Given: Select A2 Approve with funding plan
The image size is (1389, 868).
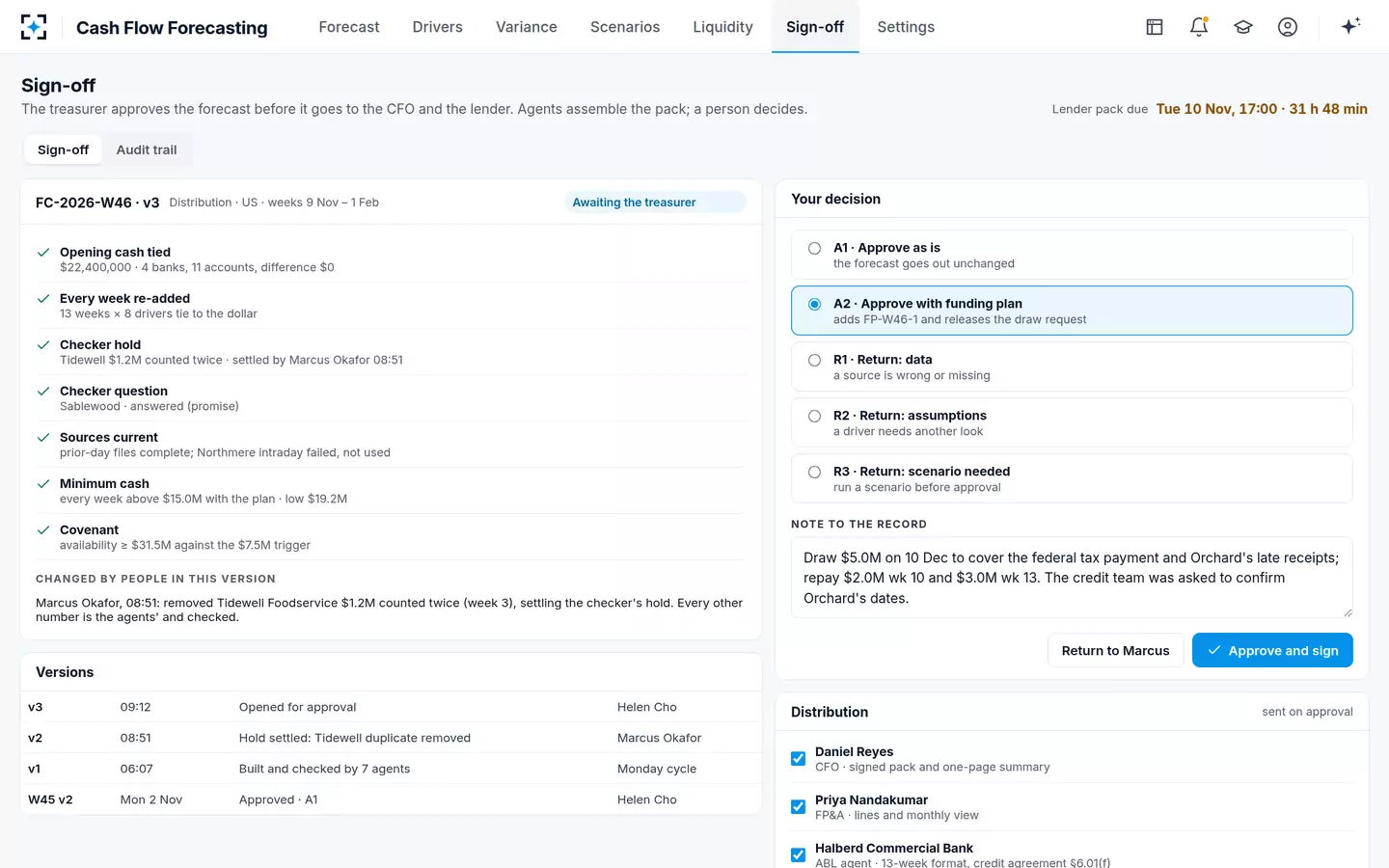Looking at the screenshot, I should tap(1072, 311).
